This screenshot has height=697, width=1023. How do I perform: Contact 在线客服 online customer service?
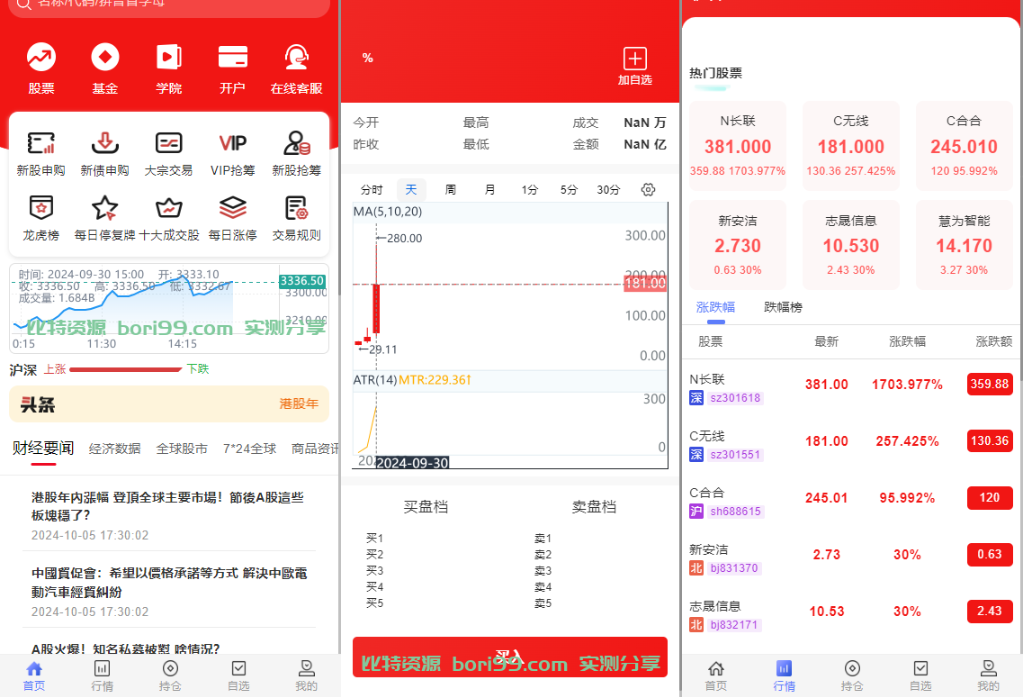[x=296, y=67]
